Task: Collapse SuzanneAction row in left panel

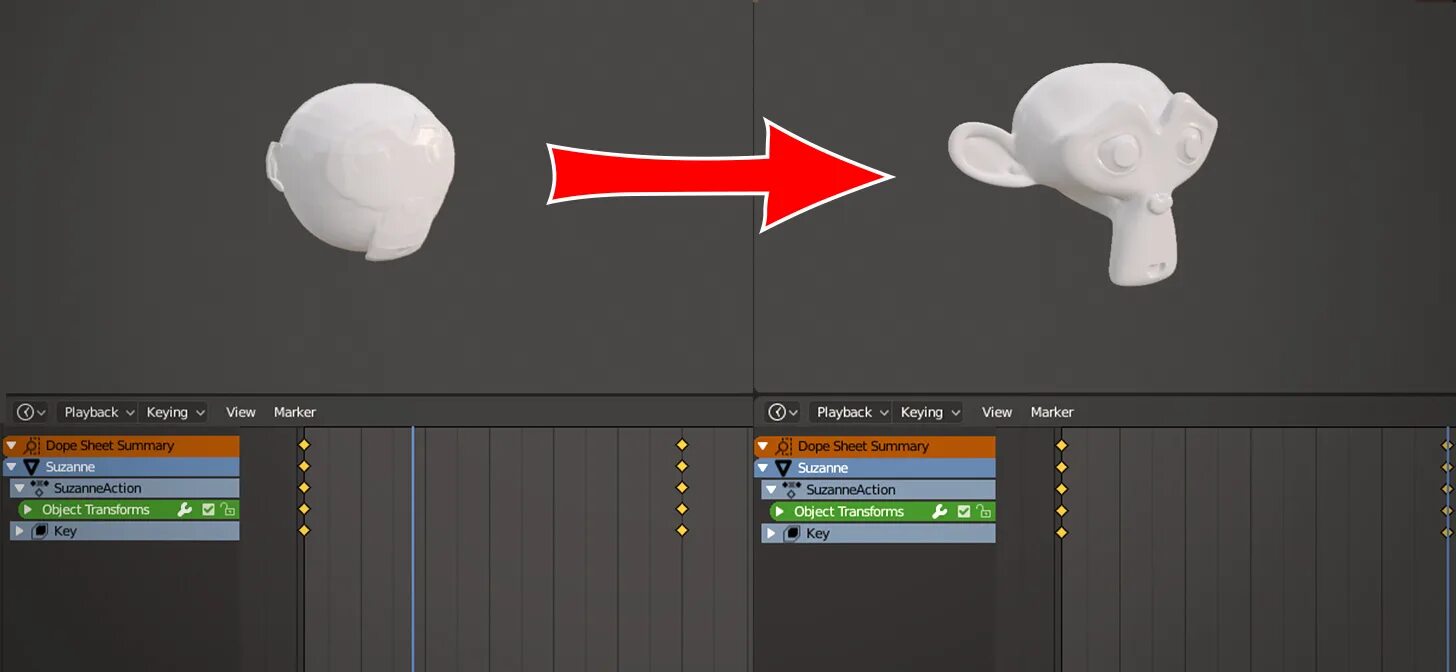Action: (19, 488)
